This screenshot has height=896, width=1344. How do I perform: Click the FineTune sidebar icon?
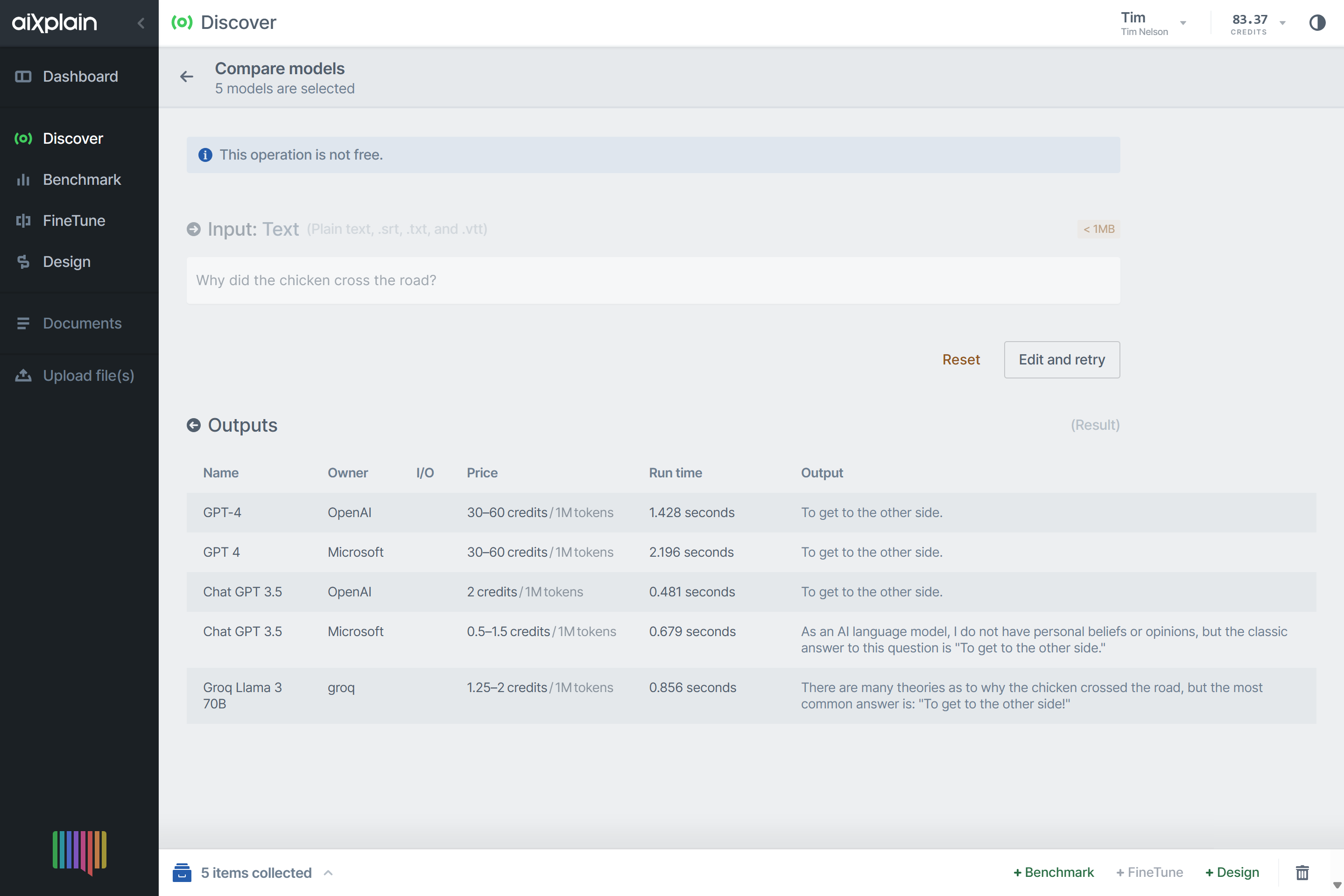(23, 221)
